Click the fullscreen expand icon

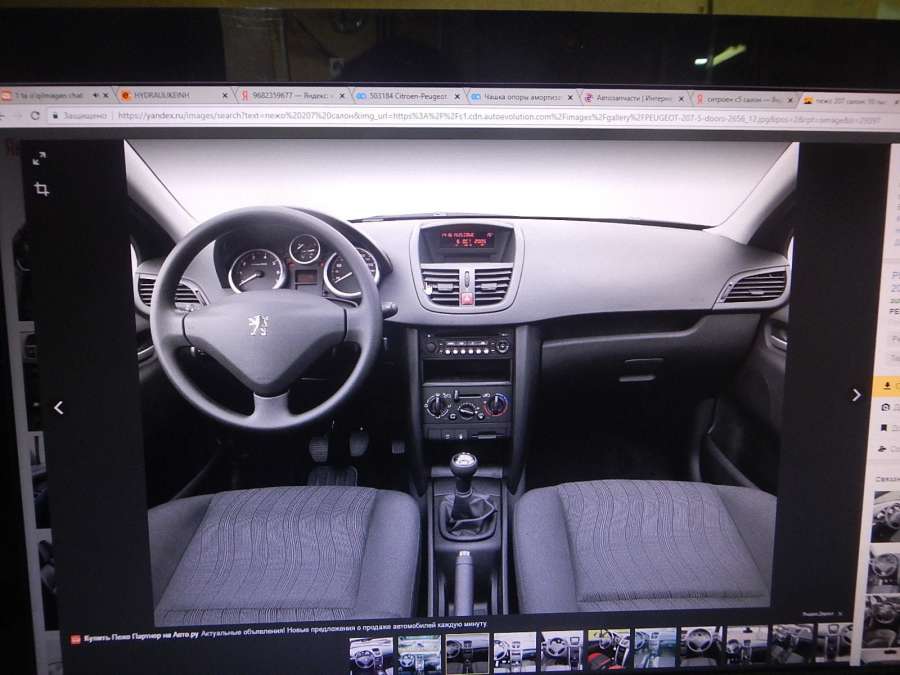[x=39, y=158]
